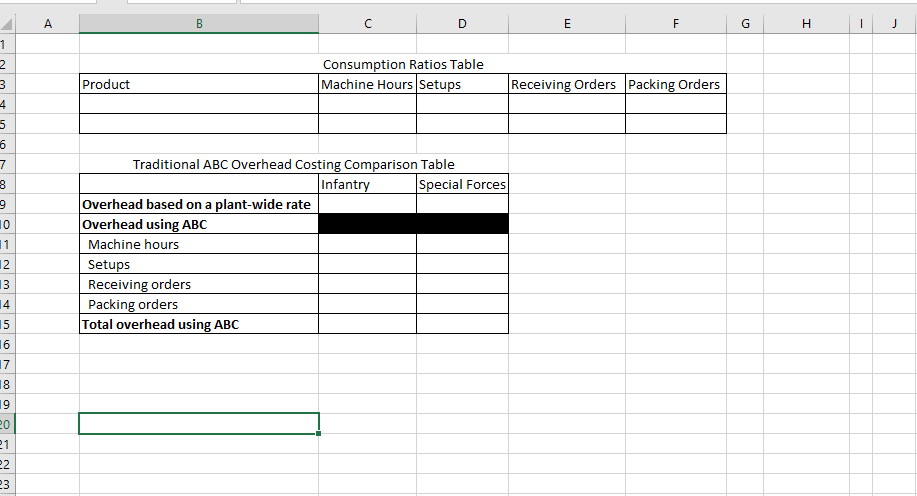Select column G header
The width and height of the screenshot is (917, 496).
744,24
